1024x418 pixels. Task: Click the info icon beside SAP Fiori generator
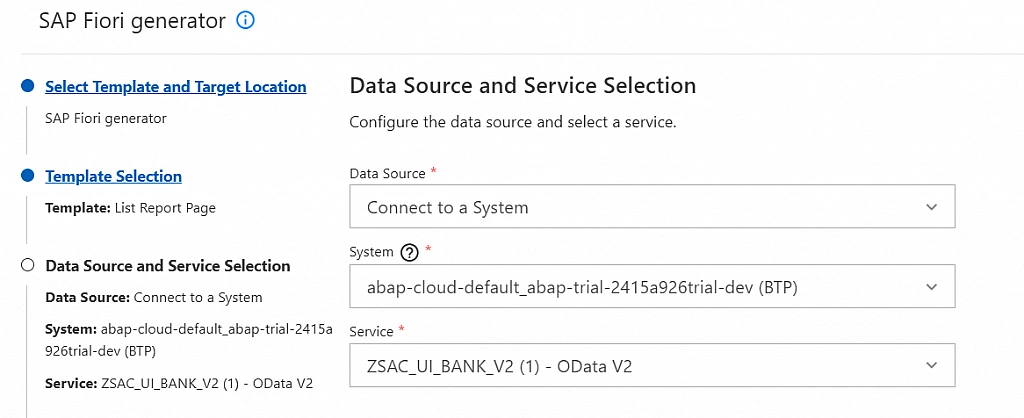tap(245, 21)
